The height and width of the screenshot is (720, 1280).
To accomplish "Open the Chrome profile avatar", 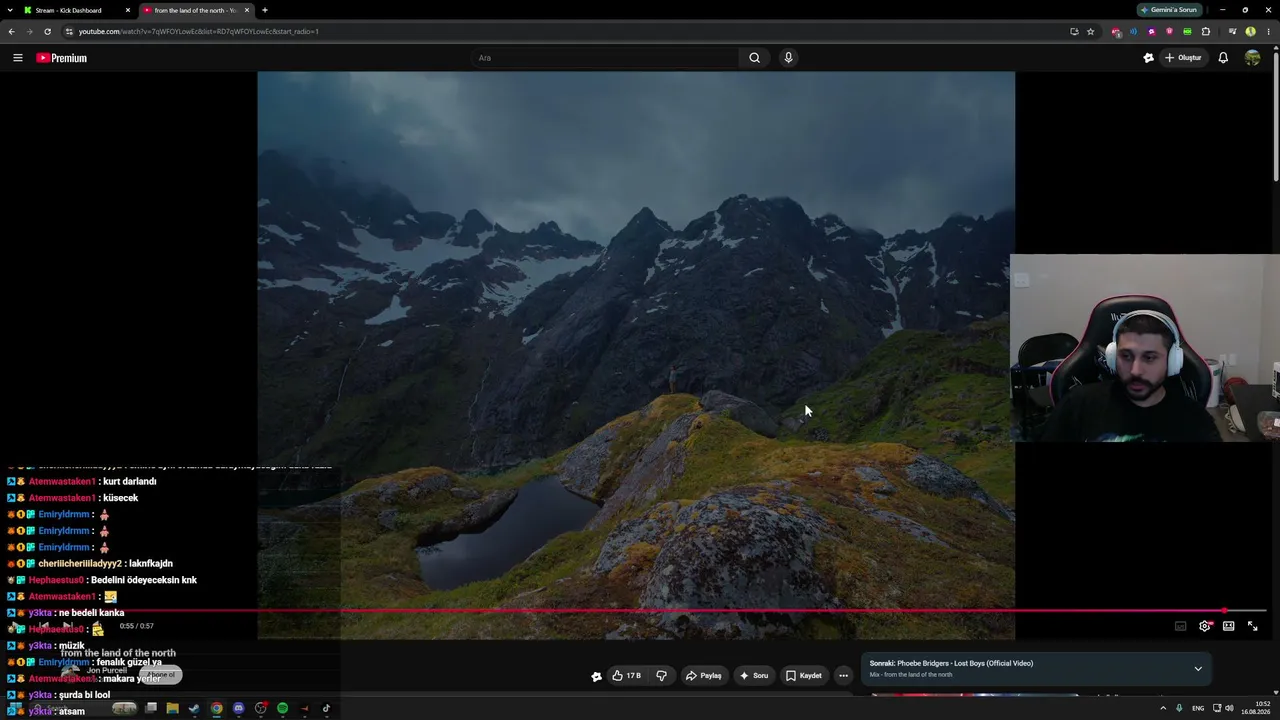I will (1250, 31).
